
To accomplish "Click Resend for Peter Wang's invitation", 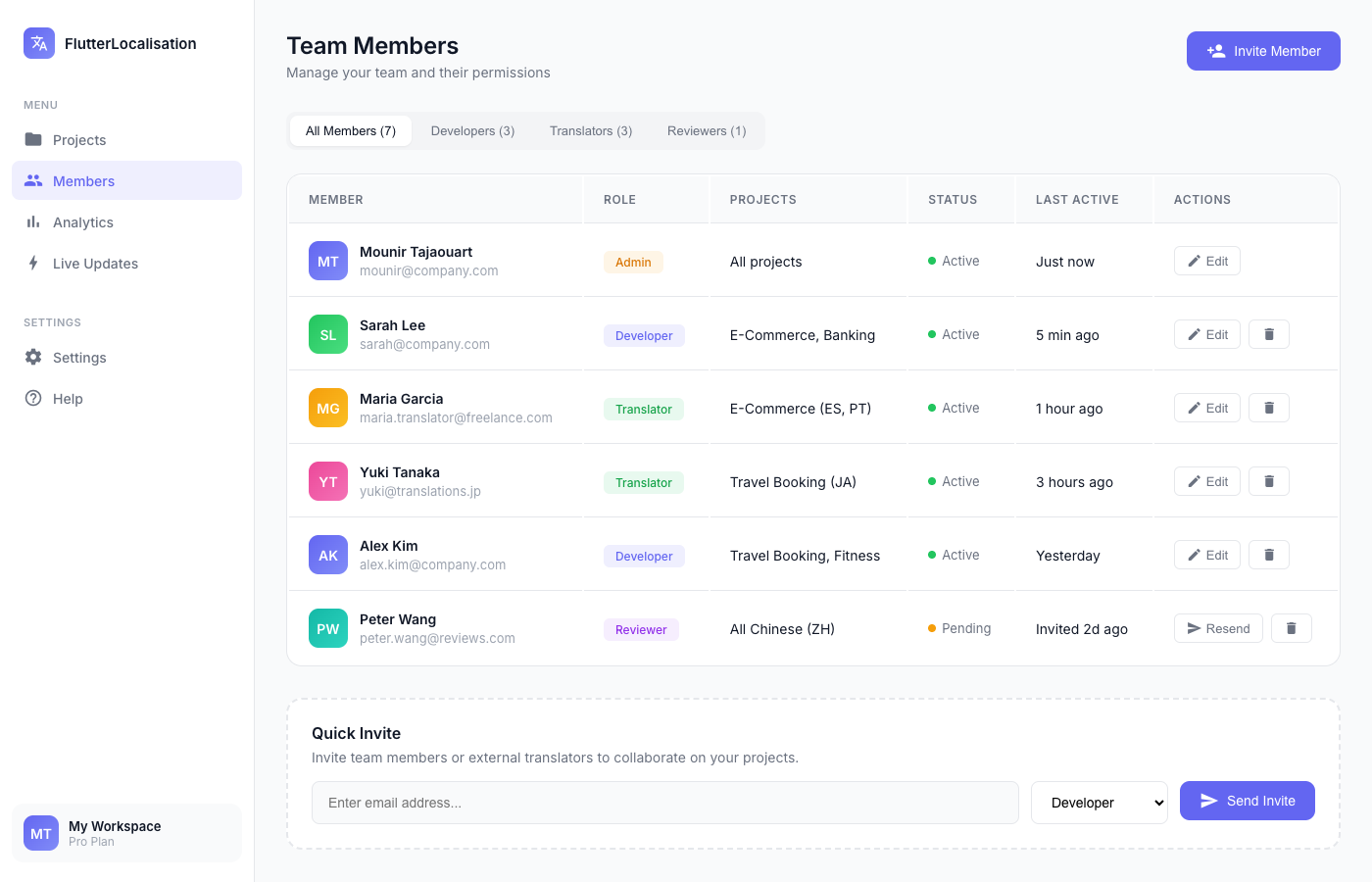I will tap(1218, 628).
